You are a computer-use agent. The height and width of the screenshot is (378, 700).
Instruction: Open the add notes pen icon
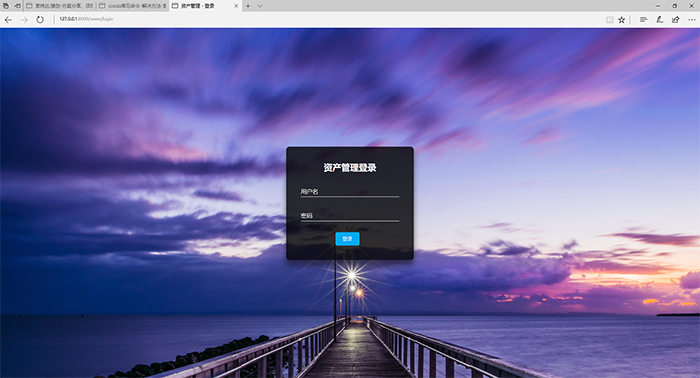pos(659,20)
